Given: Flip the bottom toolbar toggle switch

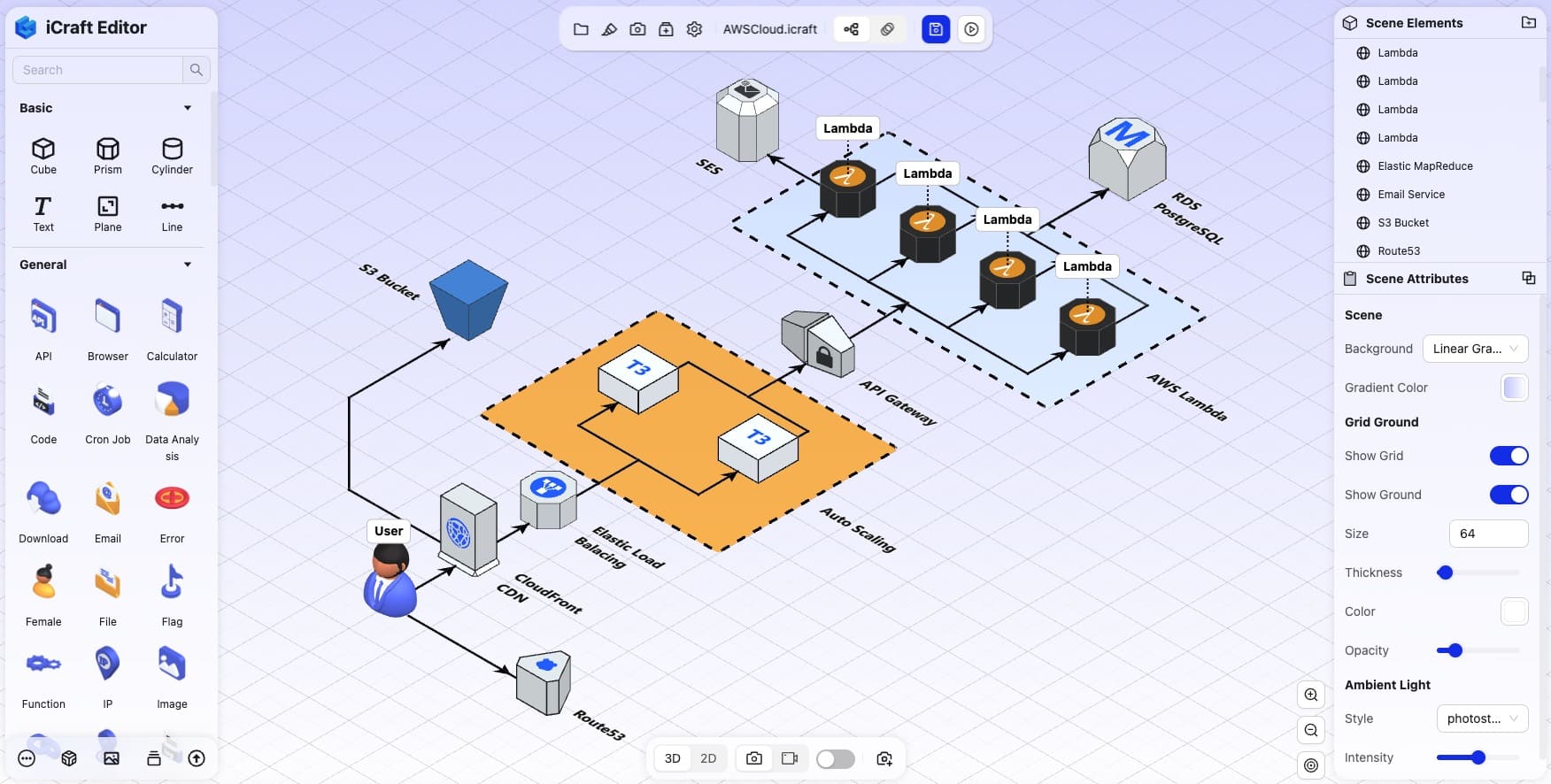Looking at the screenshot, I should (836, 759).
